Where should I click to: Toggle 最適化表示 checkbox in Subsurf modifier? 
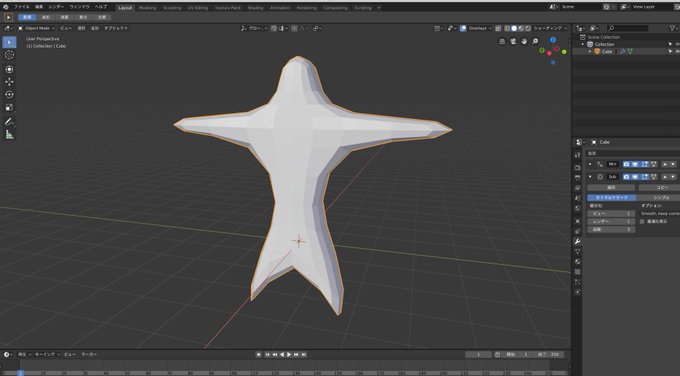click(x=642, y=222)
